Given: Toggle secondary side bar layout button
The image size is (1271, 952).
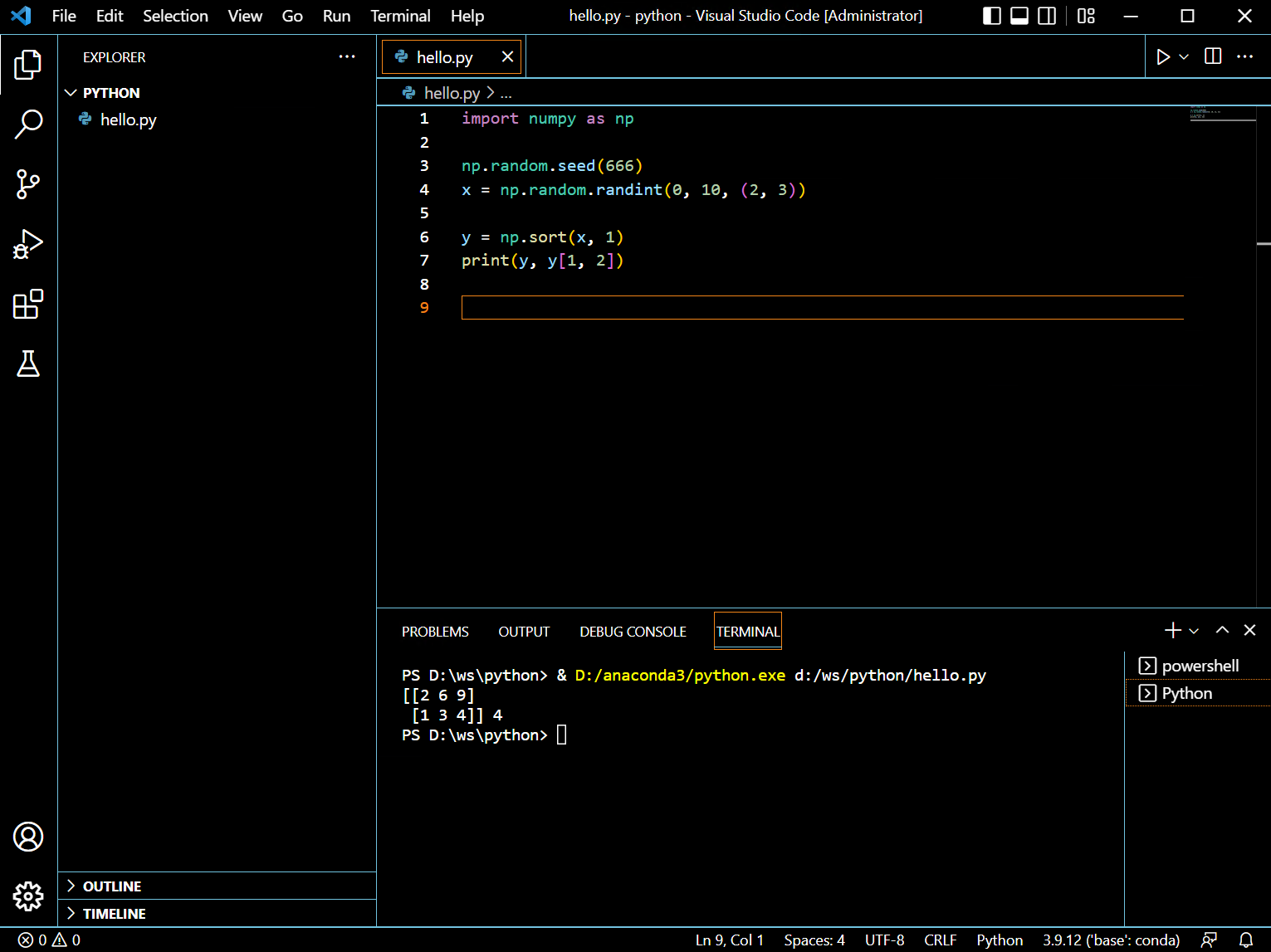Looking at the screenshot, I should click(x=1047, y=16).
